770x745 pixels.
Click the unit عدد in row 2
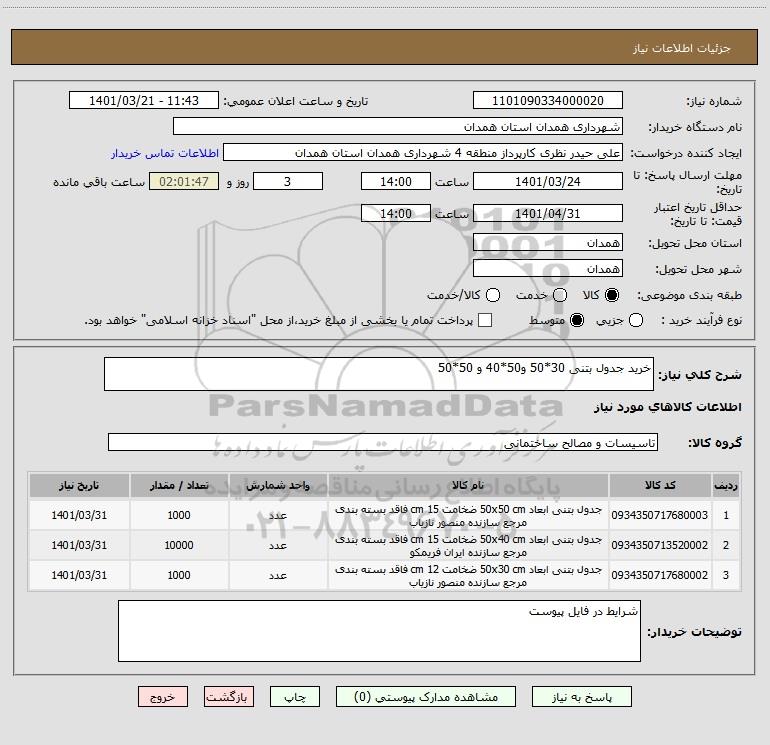278,545
